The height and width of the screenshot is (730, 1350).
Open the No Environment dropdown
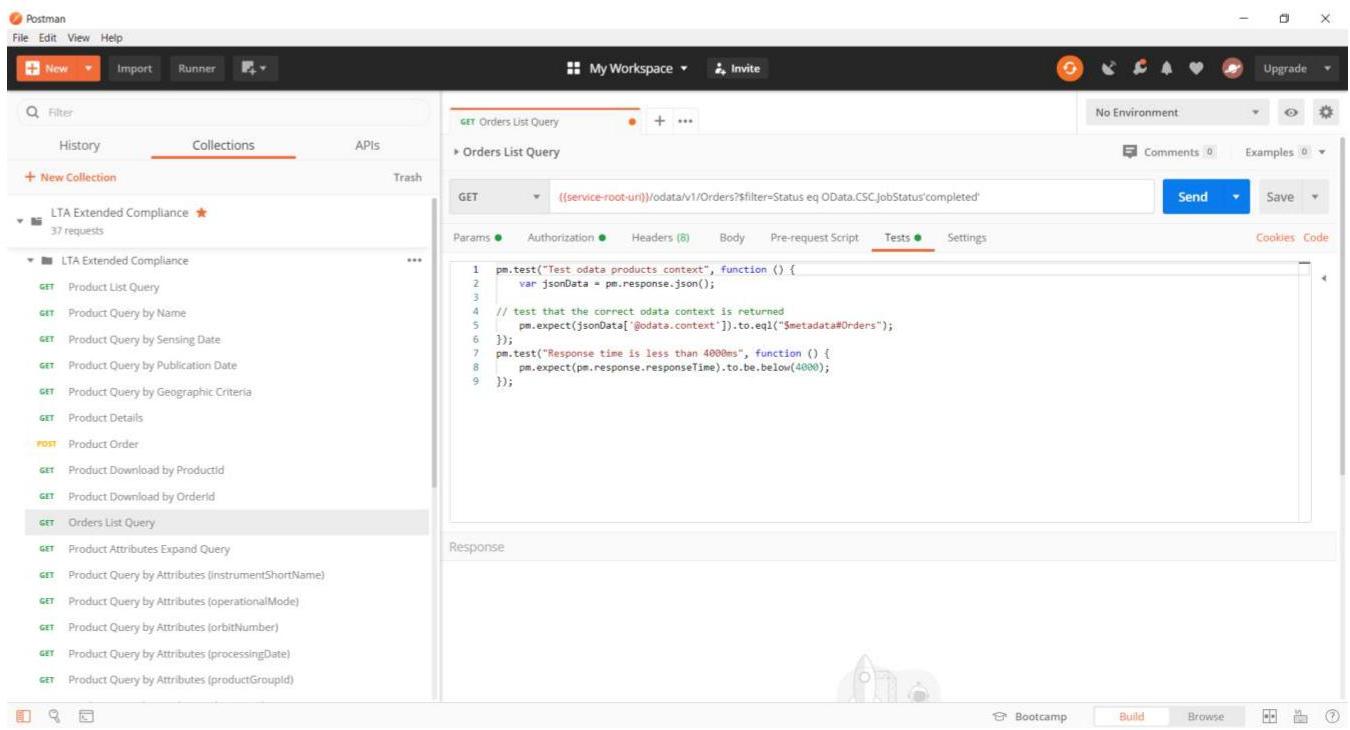(x=1177, y=113)
